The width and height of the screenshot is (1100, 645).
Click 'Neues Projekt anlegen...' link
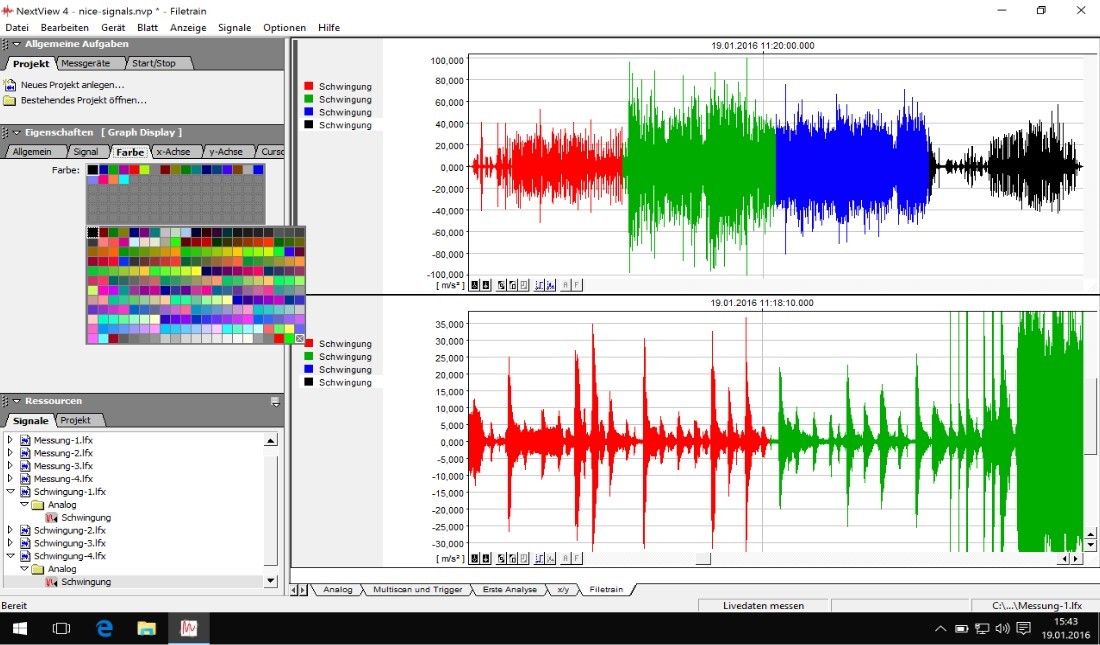pyautogui.click(x=72, y=85)
